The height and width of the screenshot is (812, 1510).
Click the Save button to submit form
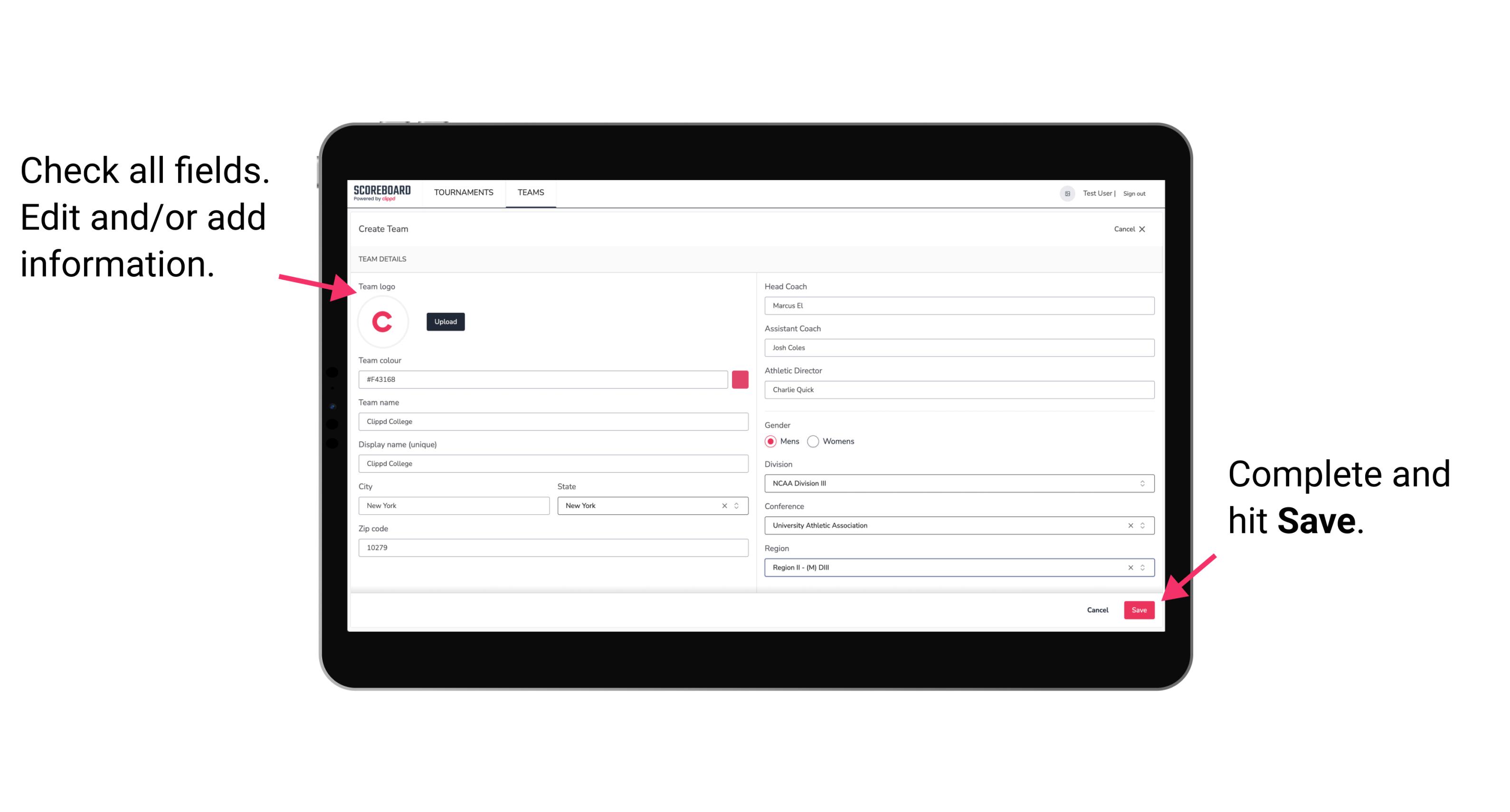[x=1139, y=608]
